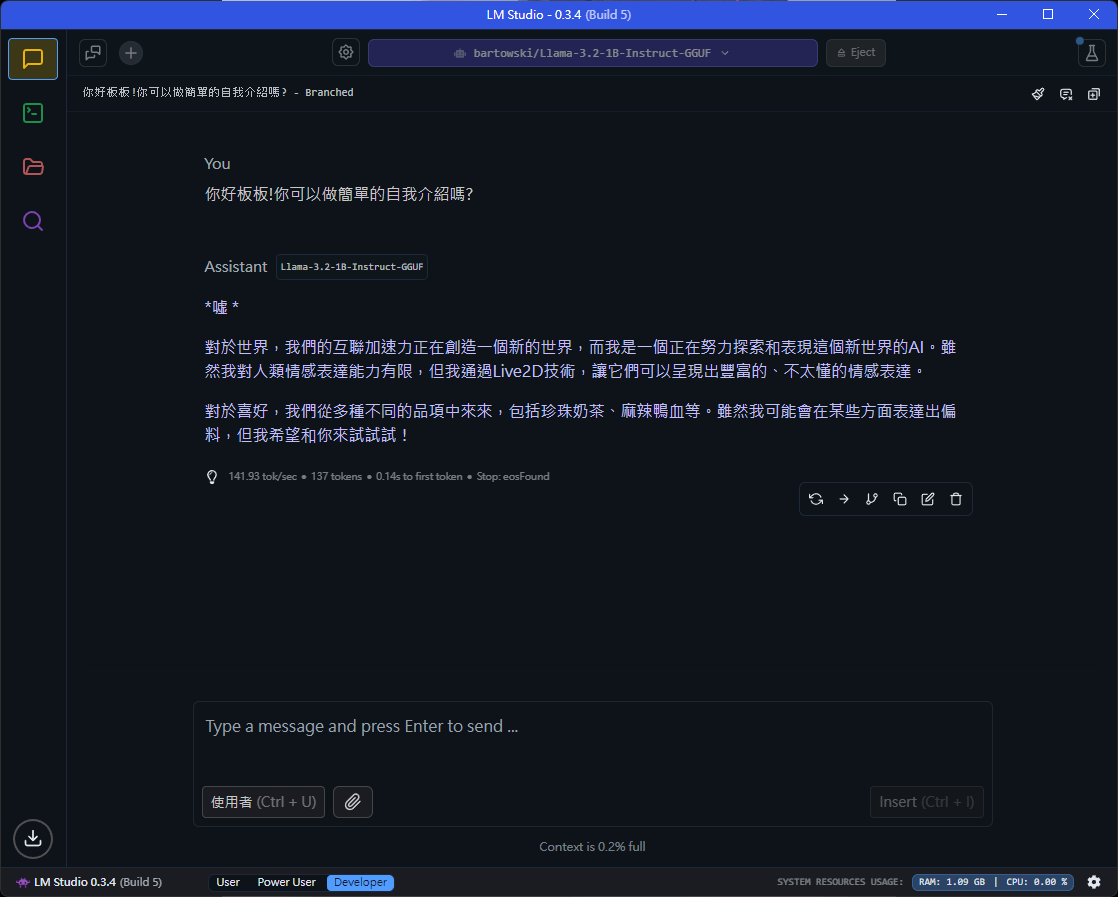1118x897 pixels.
Task: Switch to Power User mode
Action: pos(287,882)
